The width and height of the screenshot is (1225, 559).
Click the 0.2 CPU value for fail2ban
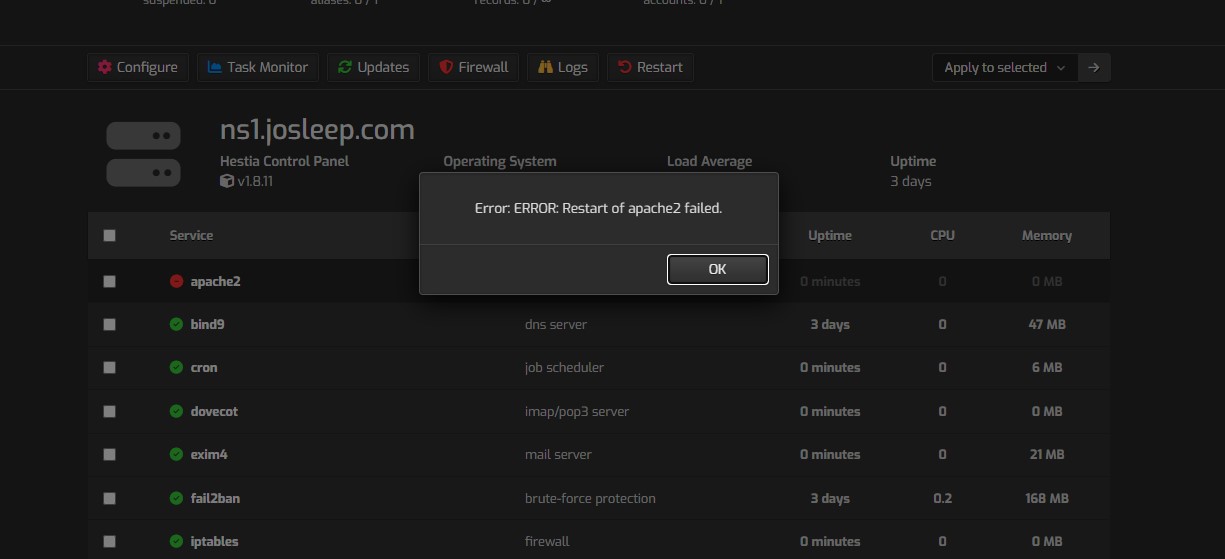(942, 498)
